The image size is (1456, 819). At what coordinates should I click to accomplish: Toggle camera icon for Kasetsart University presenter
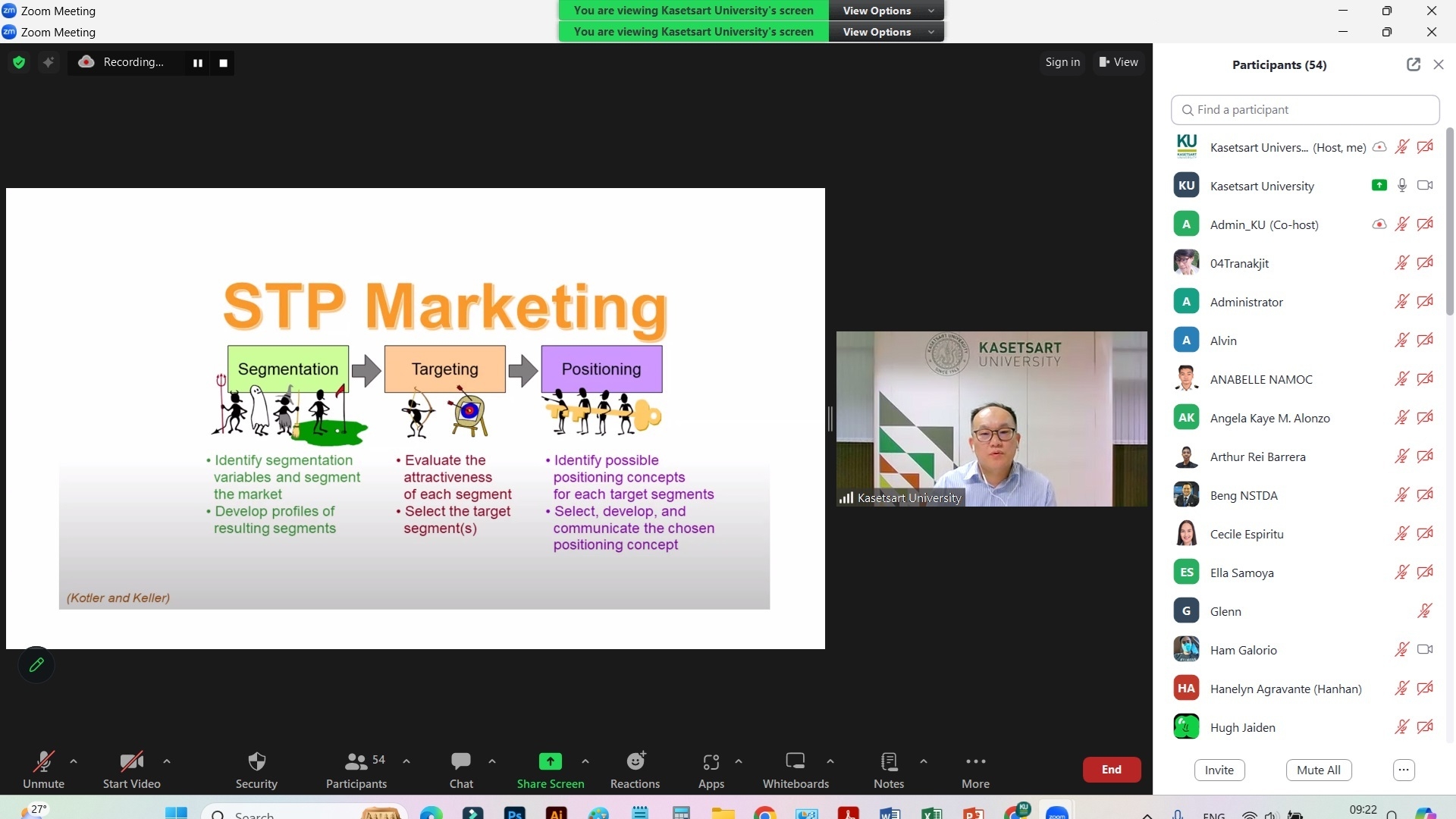pos(1425,185)
